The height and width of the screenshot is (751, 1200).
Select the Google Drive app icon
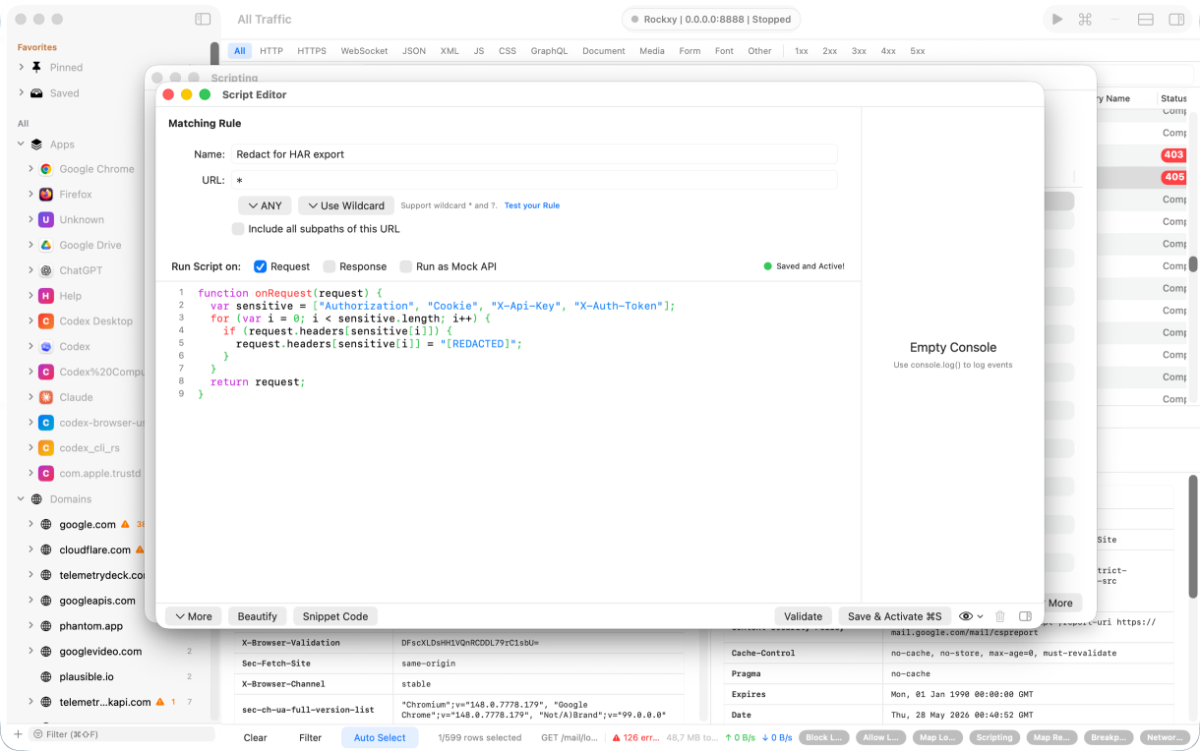tap(46, 245)
